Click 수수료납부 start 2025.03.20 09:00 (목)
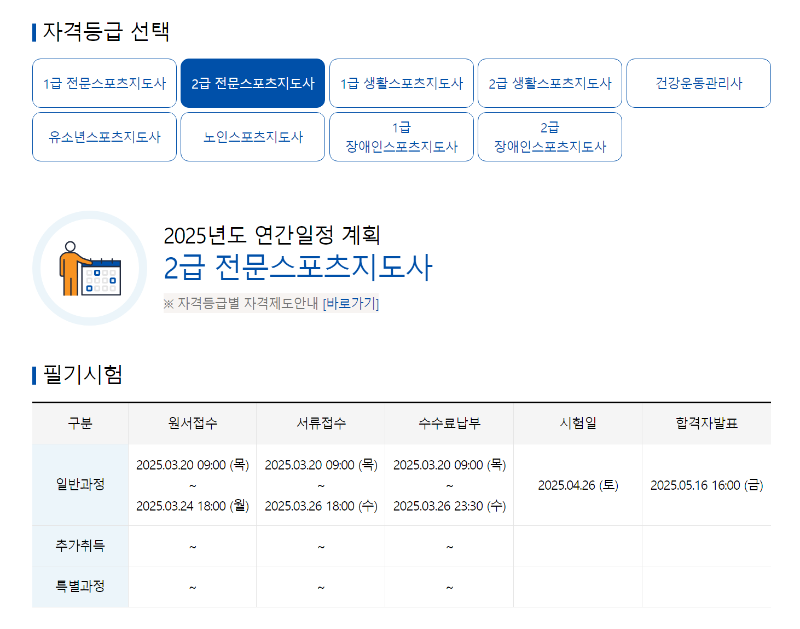Viewport: 800px width, 629px height. [x=449, y=465]
